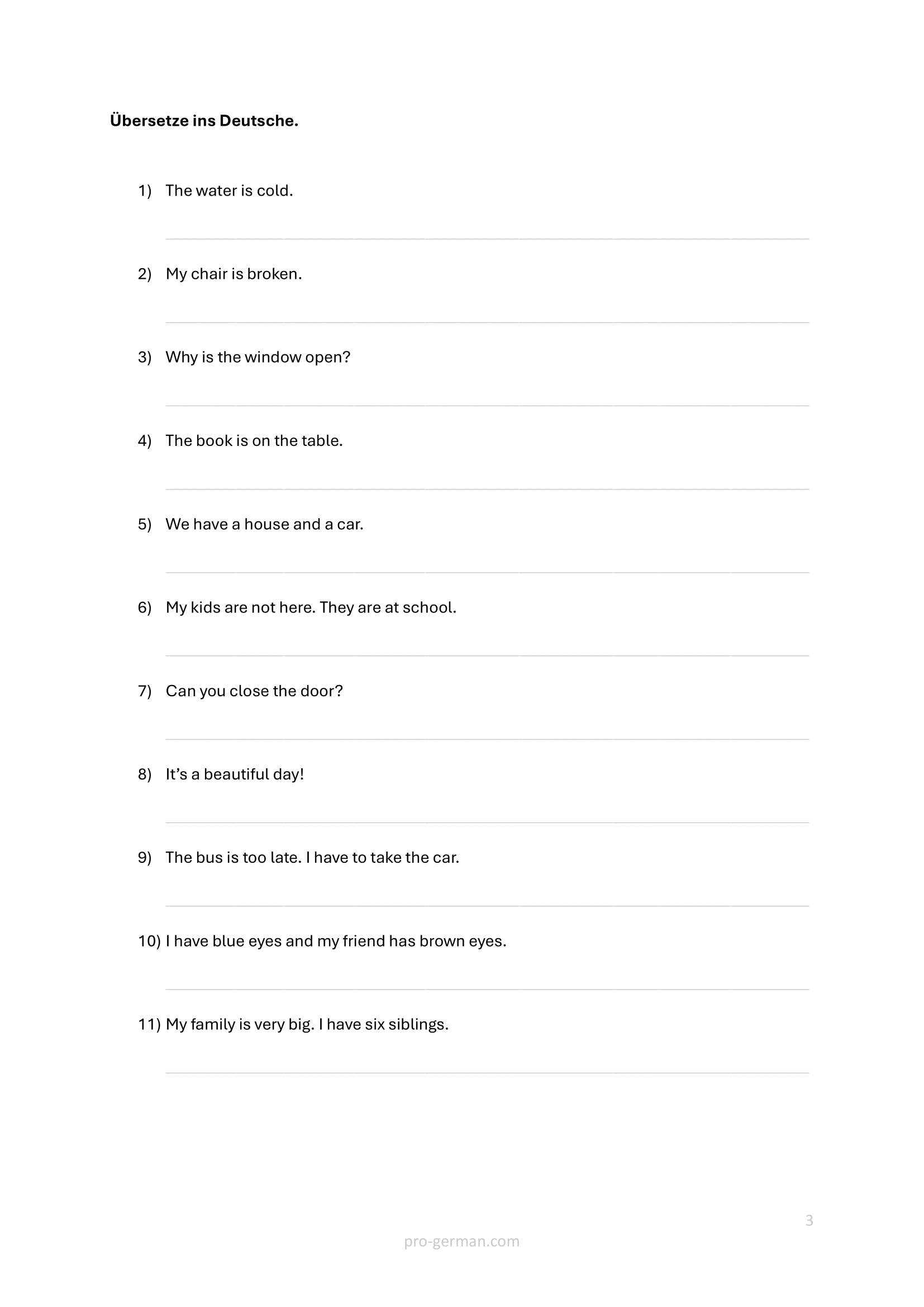Click the answer line below "My family is very big."
Screen dimensions: 924x1307
click(x=487, y=1072)
